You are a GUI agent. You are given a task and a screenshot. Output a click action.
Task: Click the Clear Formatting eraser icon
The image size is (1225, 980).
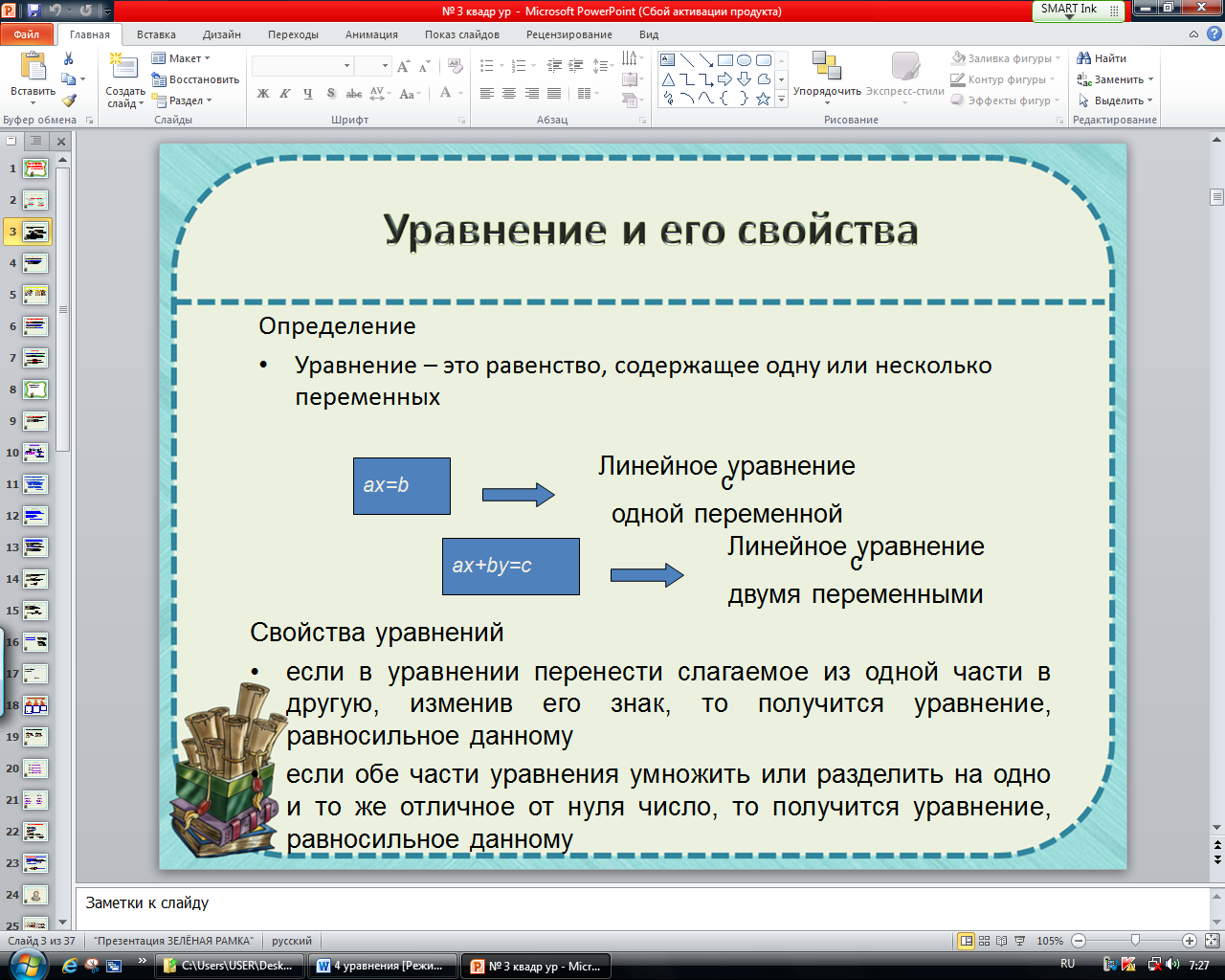tap(456, 66)
